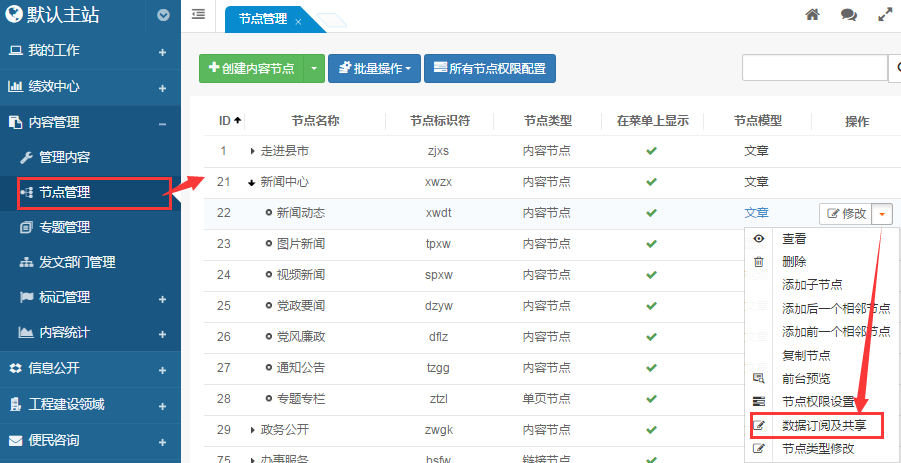Click the fullscreen expand icon
Screen dimensions: 901x463
[x=884, y=15]
